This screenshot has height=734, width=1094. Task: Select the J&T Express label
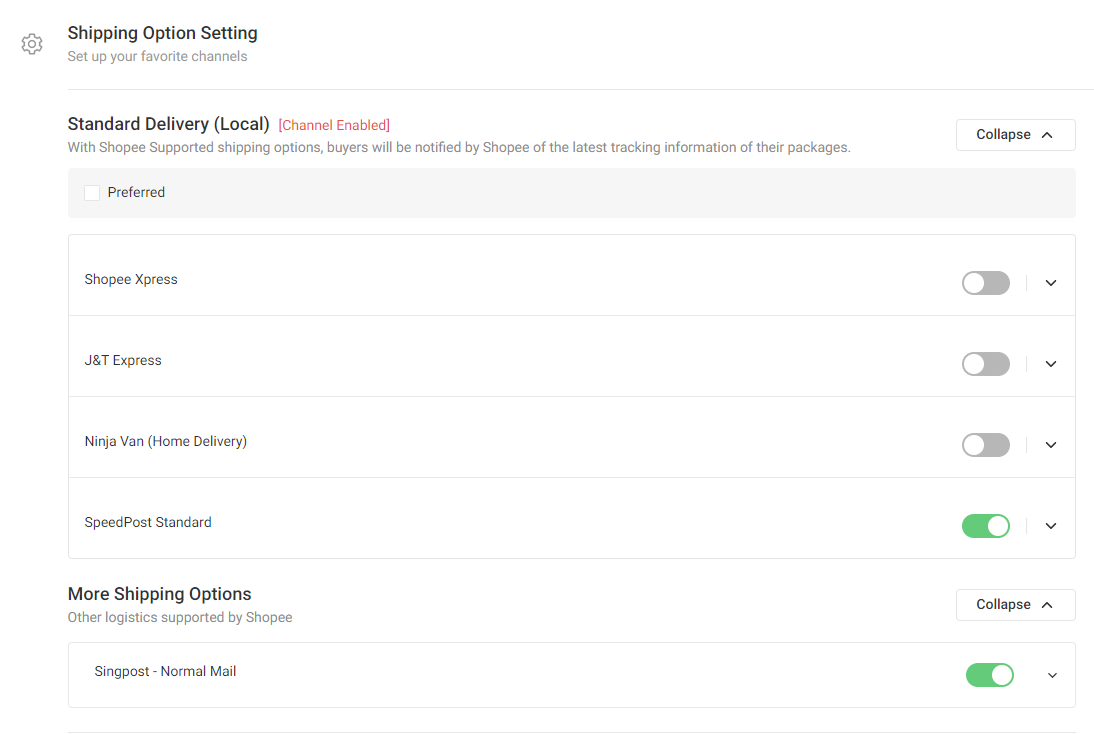click(123, 361)
